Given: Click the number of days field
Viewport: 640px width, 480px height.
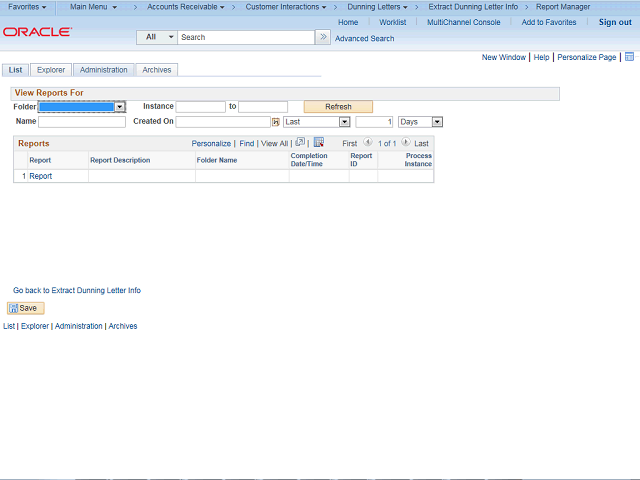Looking at the screenshot, I should click(x=374, y=122).
